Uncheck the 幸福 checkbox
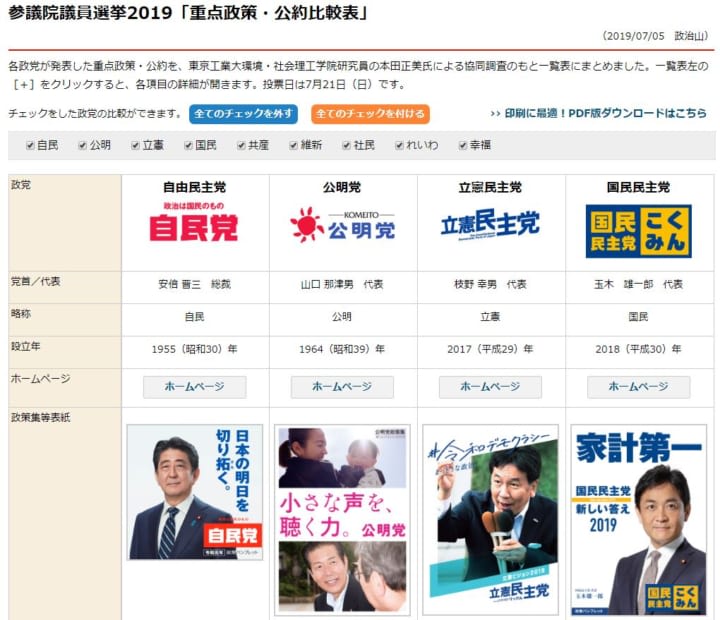 [x=463, y=146]
